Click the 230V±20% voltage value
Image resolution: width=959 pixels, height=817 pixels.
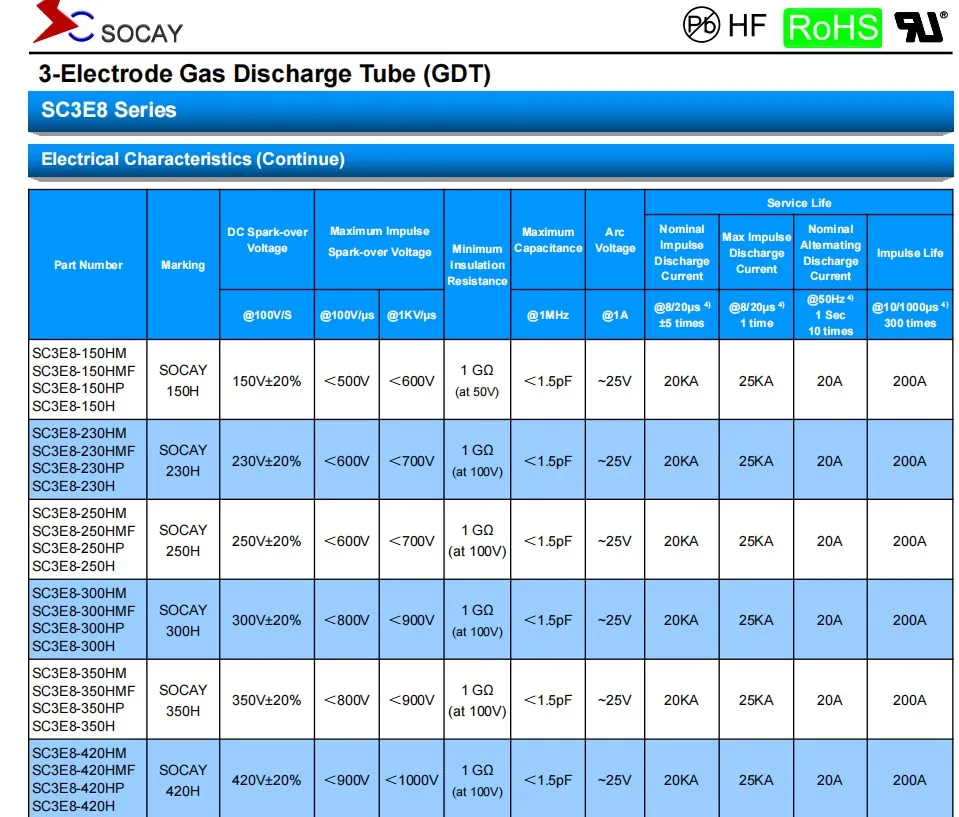(x=267, y=461)
